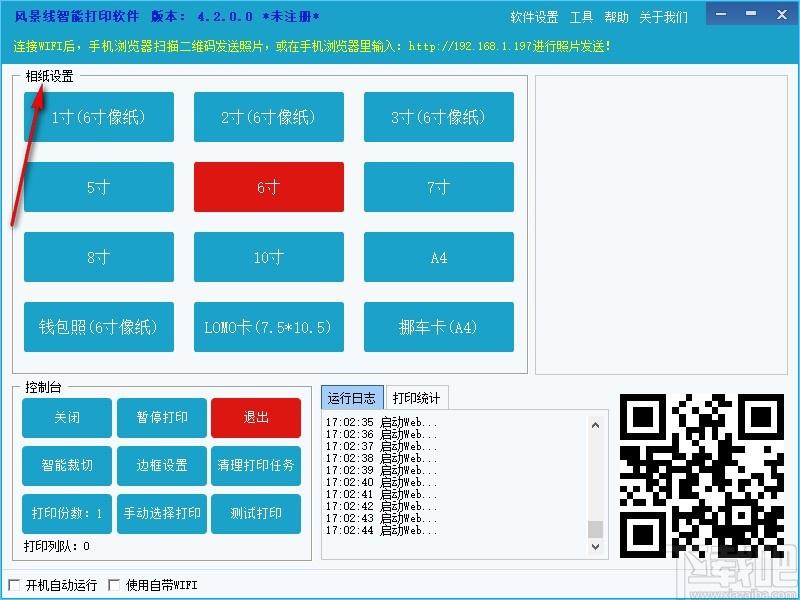This screenshot has width=800, height=600.
Task: Choose the 5寸 photo paper button
Action: (98, 187)
